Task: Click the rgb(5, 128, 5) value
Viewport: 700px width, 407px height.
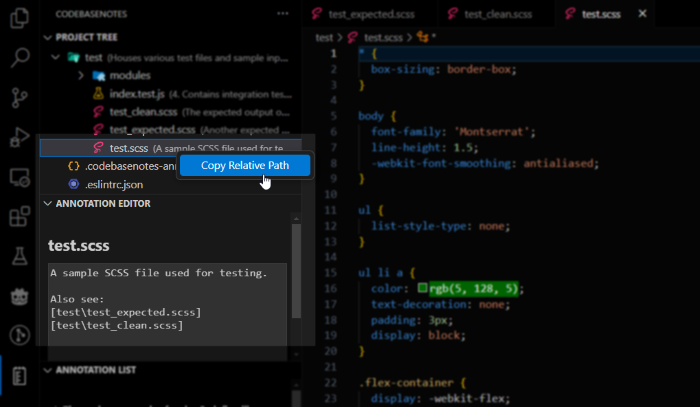Action: pyautogui.click(x=474, y=289)
